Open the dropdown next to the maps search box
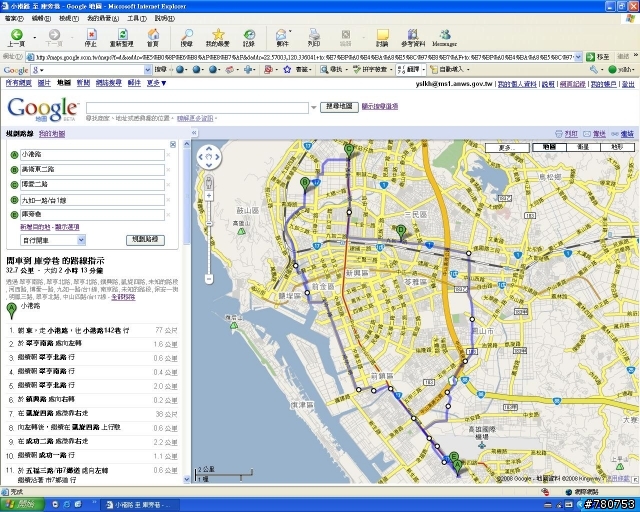Image resolution: width=640 pixels, height=512 pixels. tap(313, 107)
